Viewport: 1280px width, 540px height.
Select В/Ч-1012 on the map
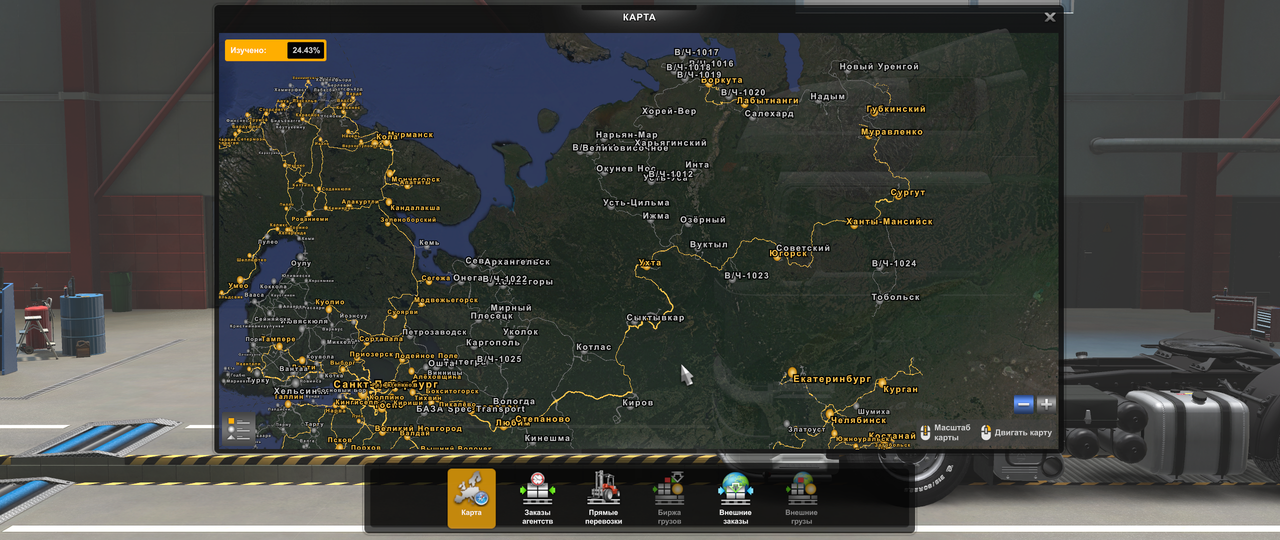pyautogui.click(x=671, y=174)
